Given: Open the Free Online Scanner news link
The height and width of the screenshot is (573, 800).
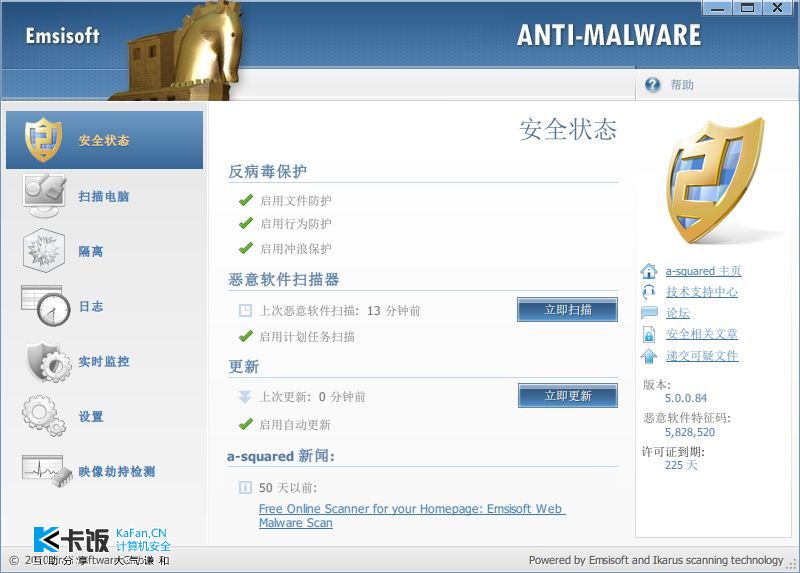Looking at the screenshot, I should [x=412, y=515].
